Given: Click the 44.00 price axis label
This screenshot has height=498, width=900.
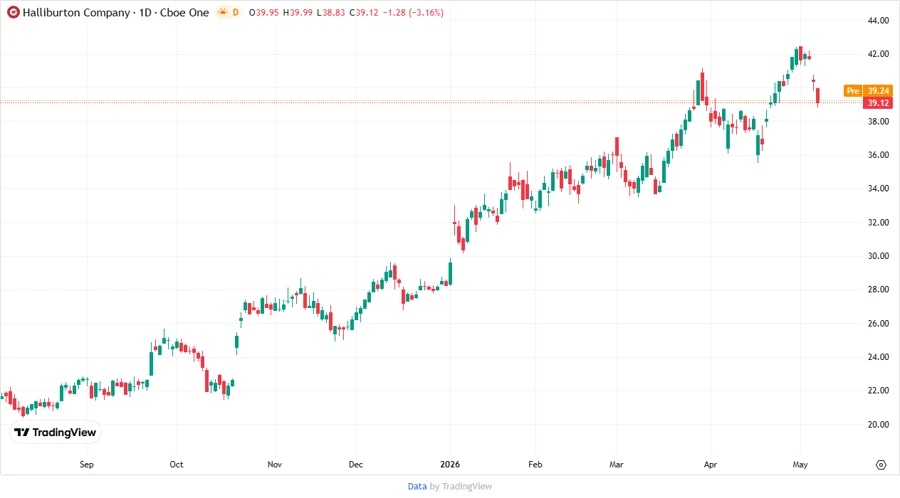Looking at the screenshot, I should [878, 20].
